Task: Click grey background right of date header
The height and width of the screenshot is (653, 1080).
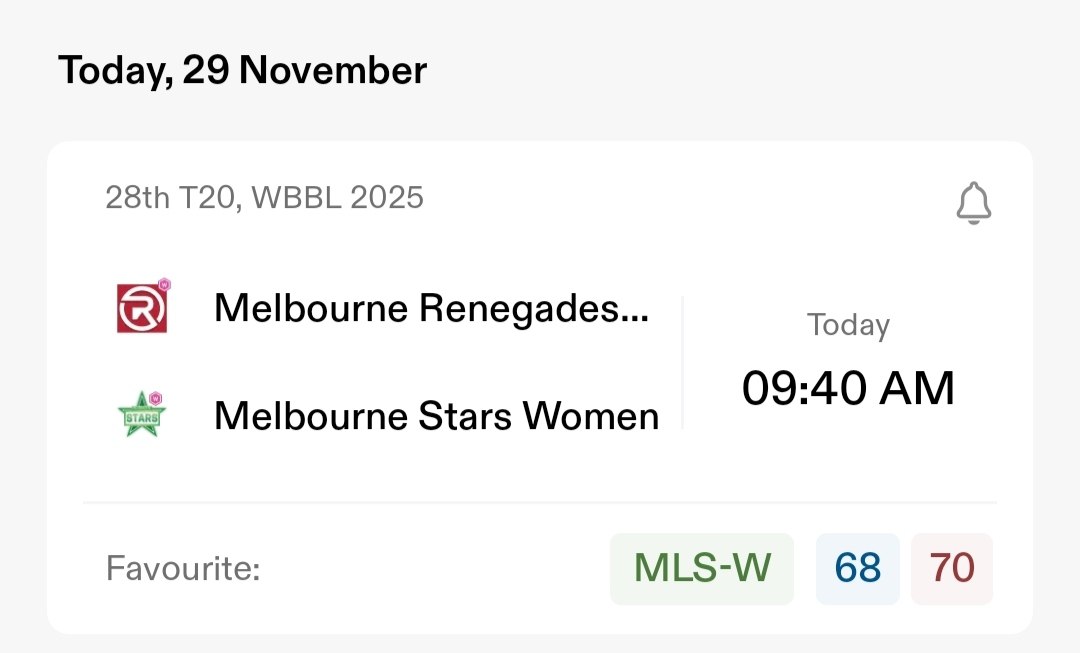Action: pos(750,71)
